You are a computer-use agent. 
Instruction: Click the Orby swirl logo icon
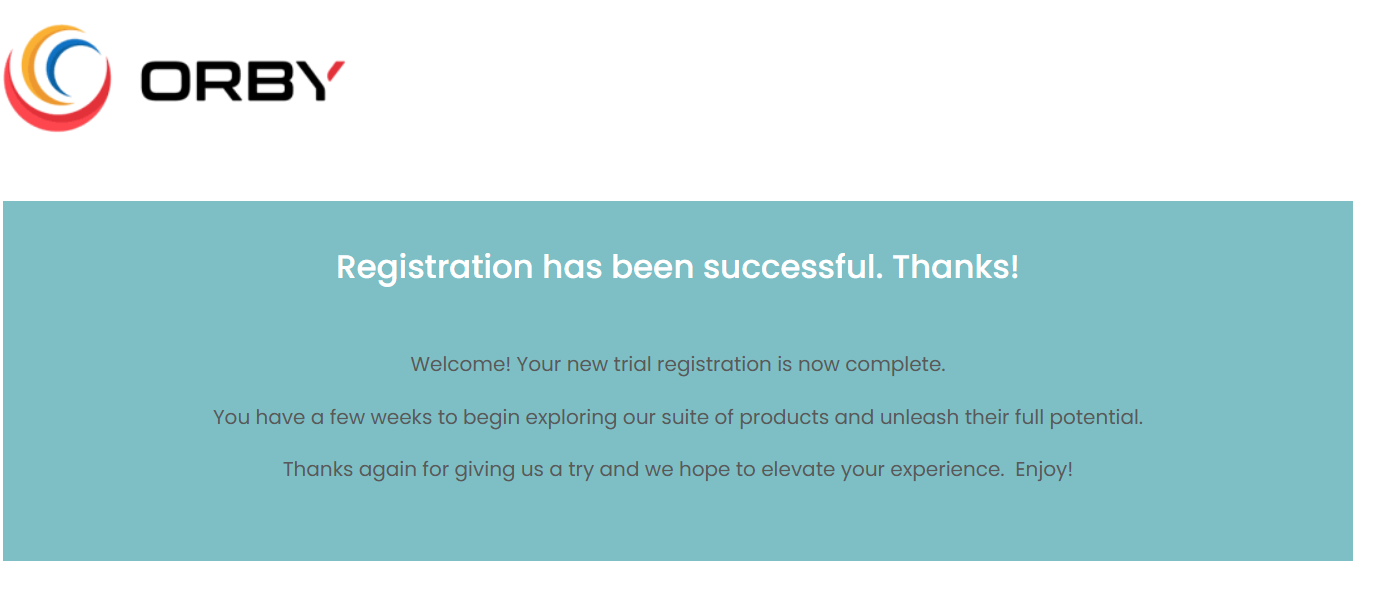point(57,78)
